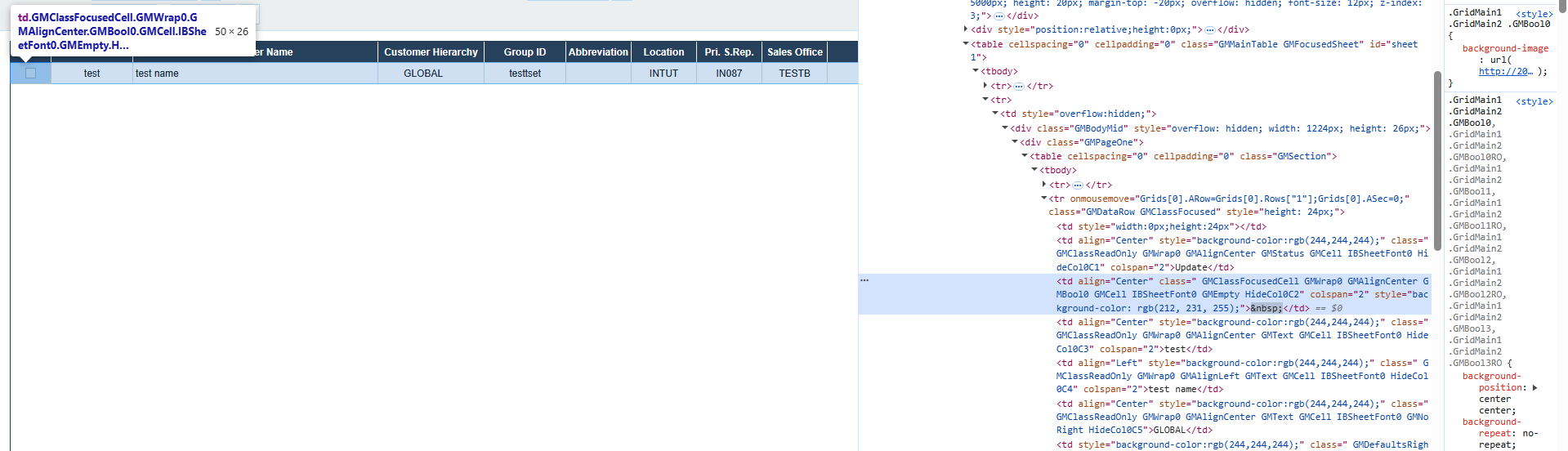Click ellipsis badge of collapsed tr above GMDataRow
Viewport: 1568px width, 451px height.
click(1077, 185)
